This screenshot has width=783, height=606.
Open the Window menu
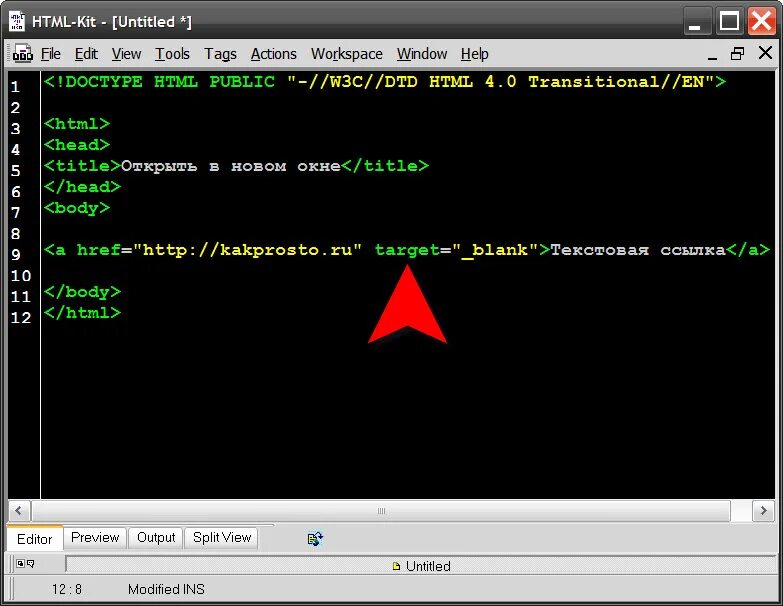(422, 53)
